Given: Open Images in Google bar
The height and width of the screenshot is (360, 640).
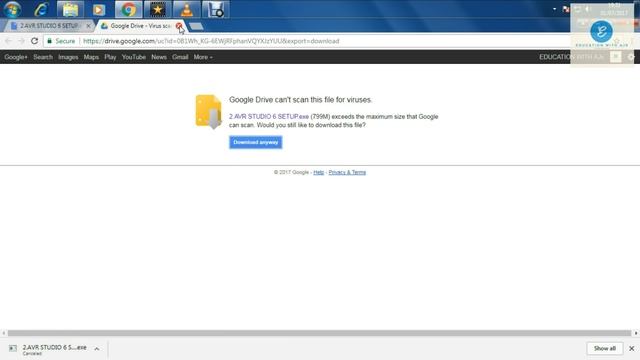Looking at the screenshot, I should coord(68,57).
